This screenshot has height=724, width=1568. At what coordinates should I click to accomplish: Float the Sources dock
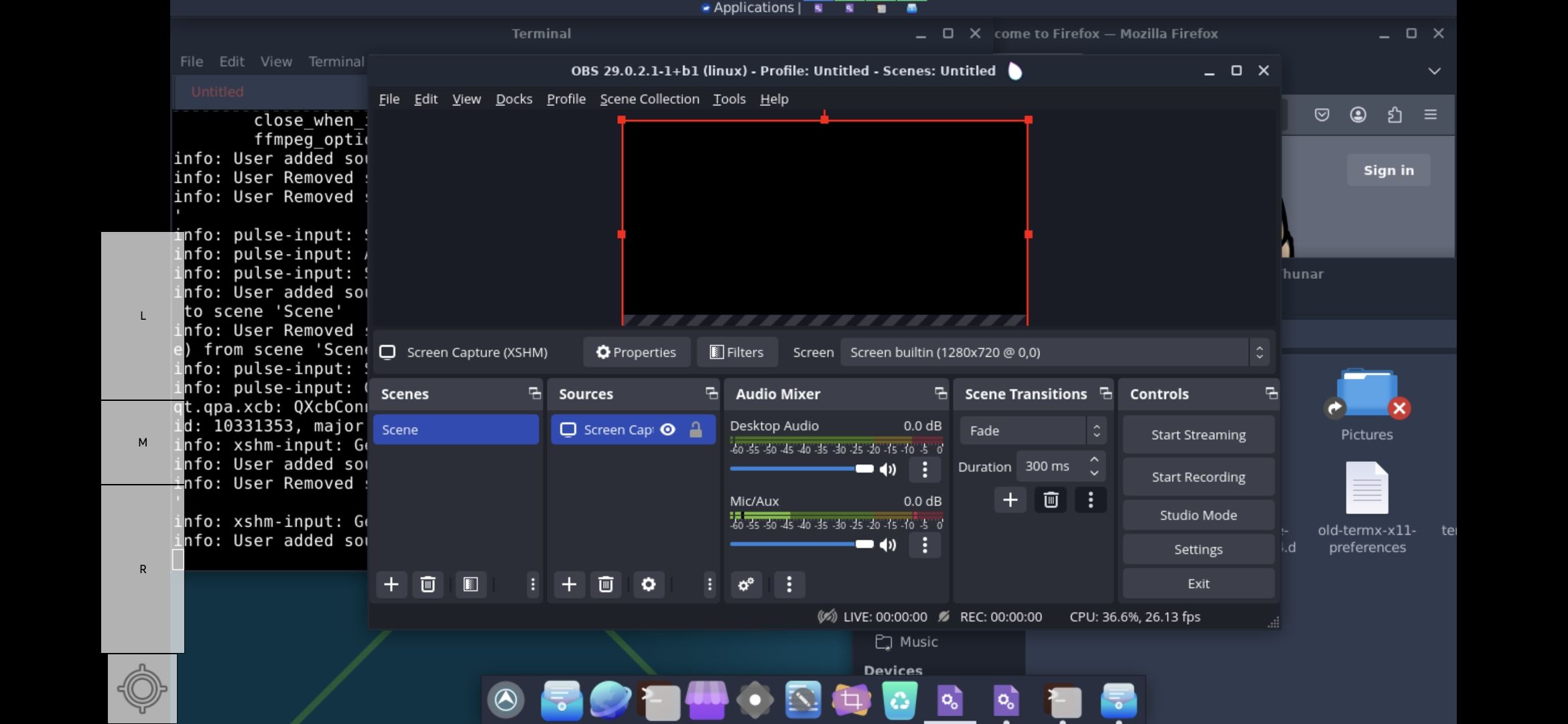coord(712,394)
